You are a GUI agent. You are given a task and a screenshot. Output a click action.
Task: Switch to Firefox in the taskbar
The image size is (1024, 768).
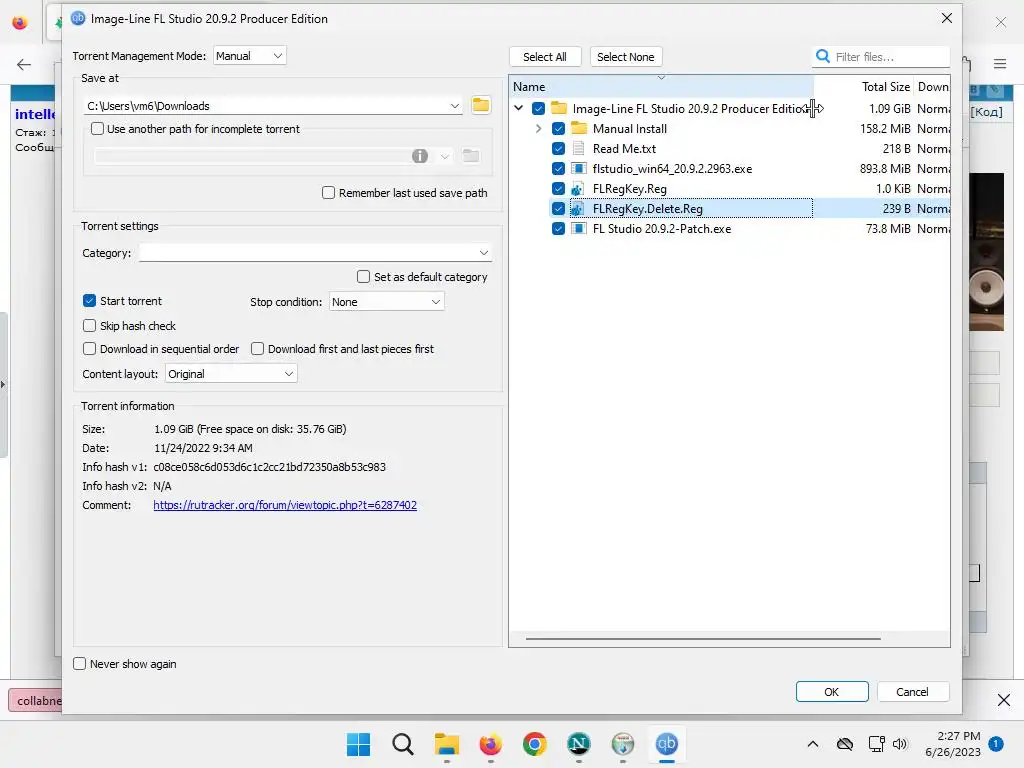[x=490, y=744]
